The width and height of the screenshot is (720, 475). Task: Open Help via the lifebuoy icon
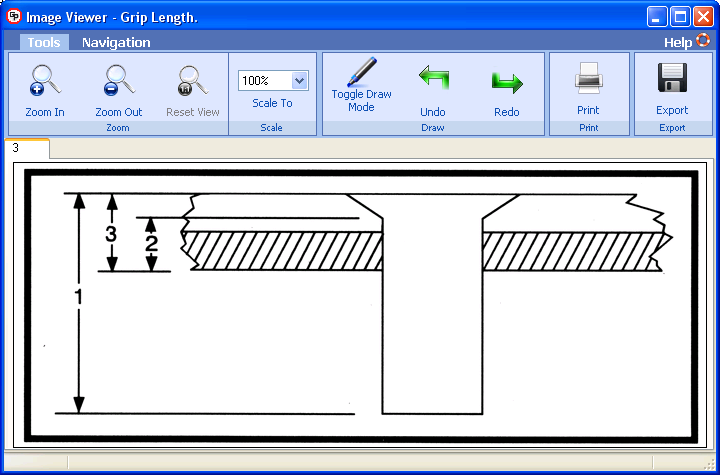pyautogui.click(x=703, y=42)
